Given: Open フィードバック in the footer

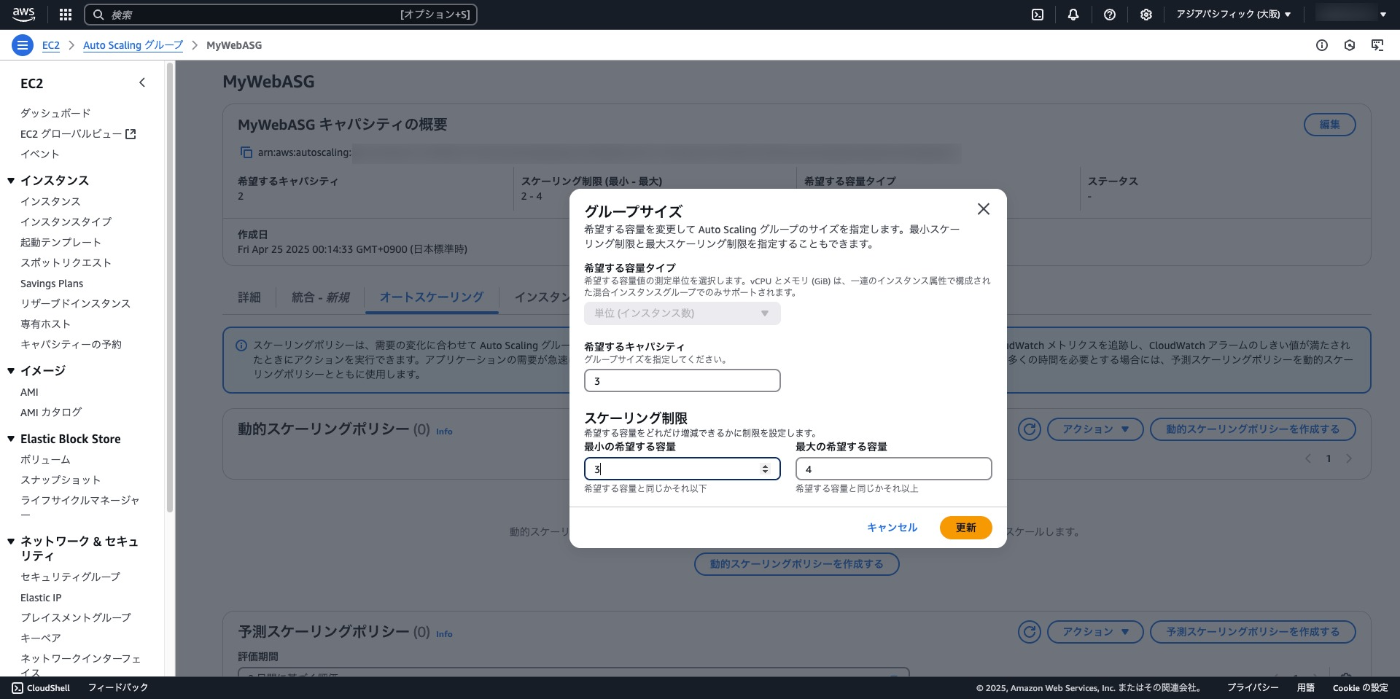Looking at the screenshot, I should pyautogui.click(x=118, y=688).
